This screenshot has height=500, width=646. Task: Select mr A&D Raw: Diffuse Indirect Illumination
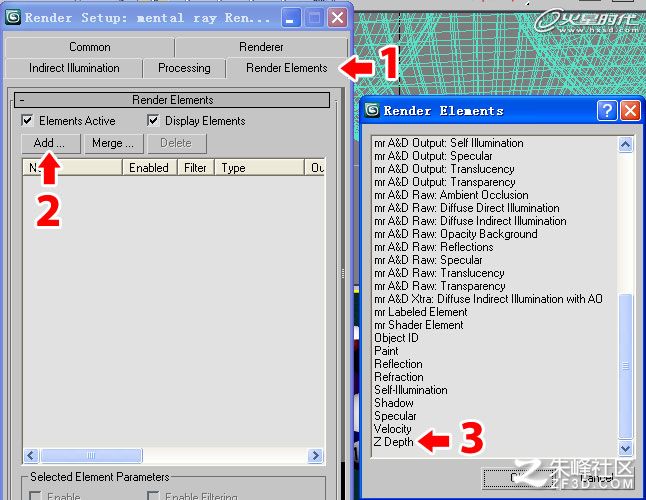click(x=470, y=221)
